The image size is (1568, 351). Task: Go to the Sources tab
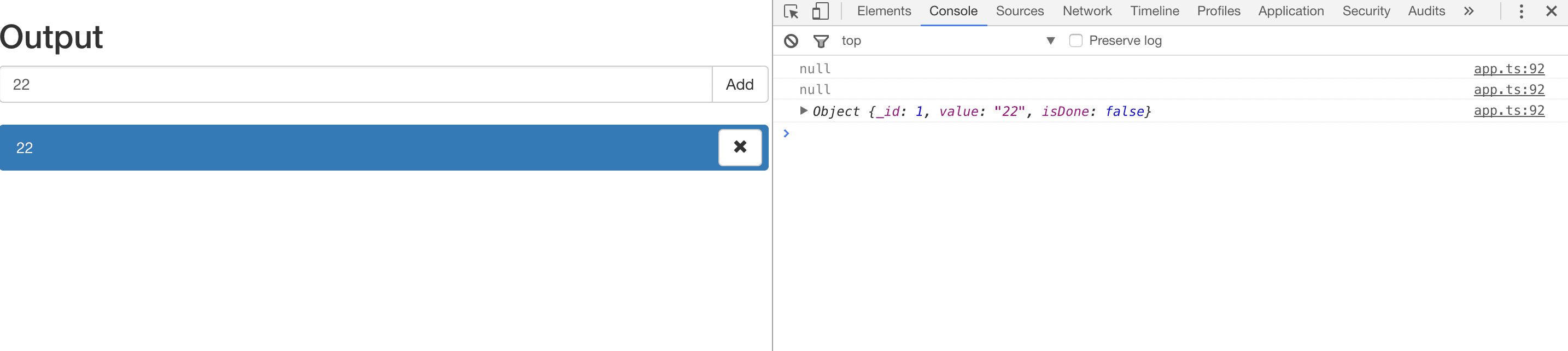(x=1019, y=11)
